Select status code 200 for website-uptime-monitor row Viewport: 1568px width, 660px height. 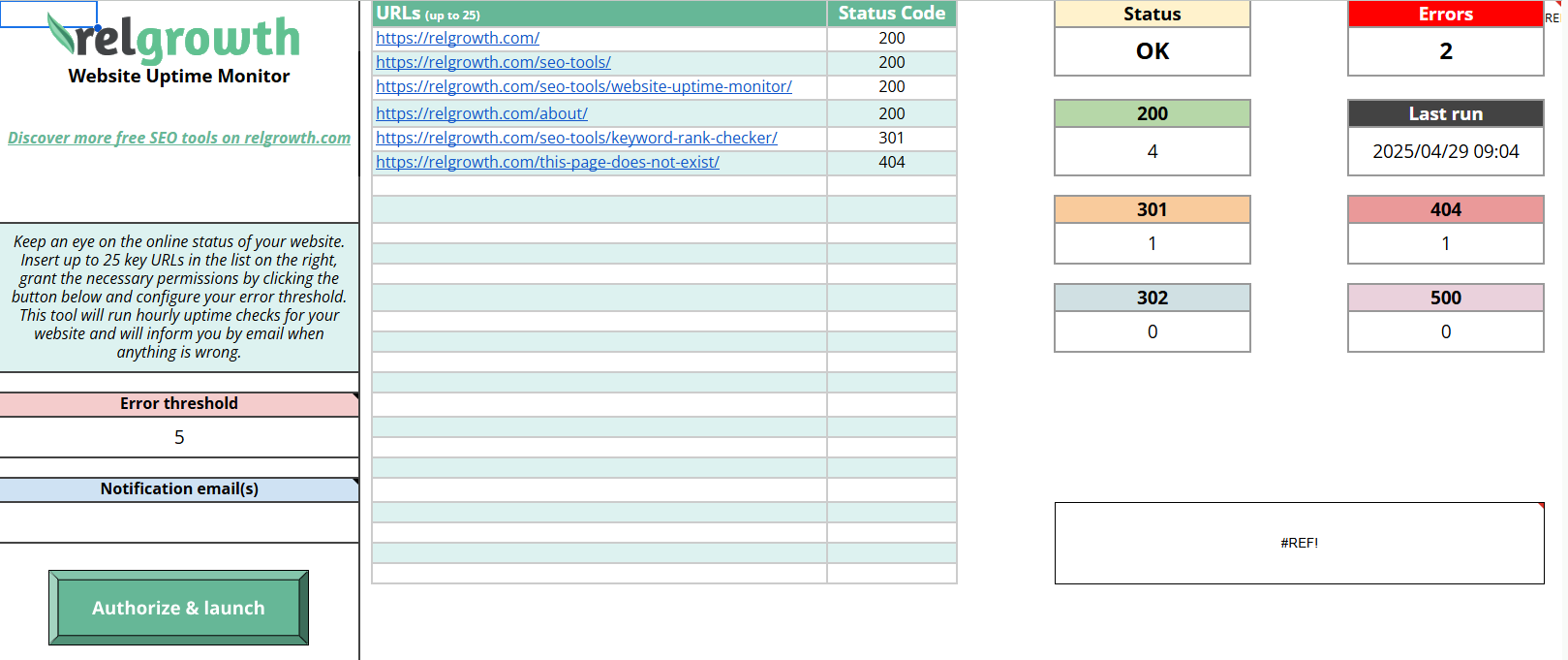pyautogui.click(x=892, y=86)
